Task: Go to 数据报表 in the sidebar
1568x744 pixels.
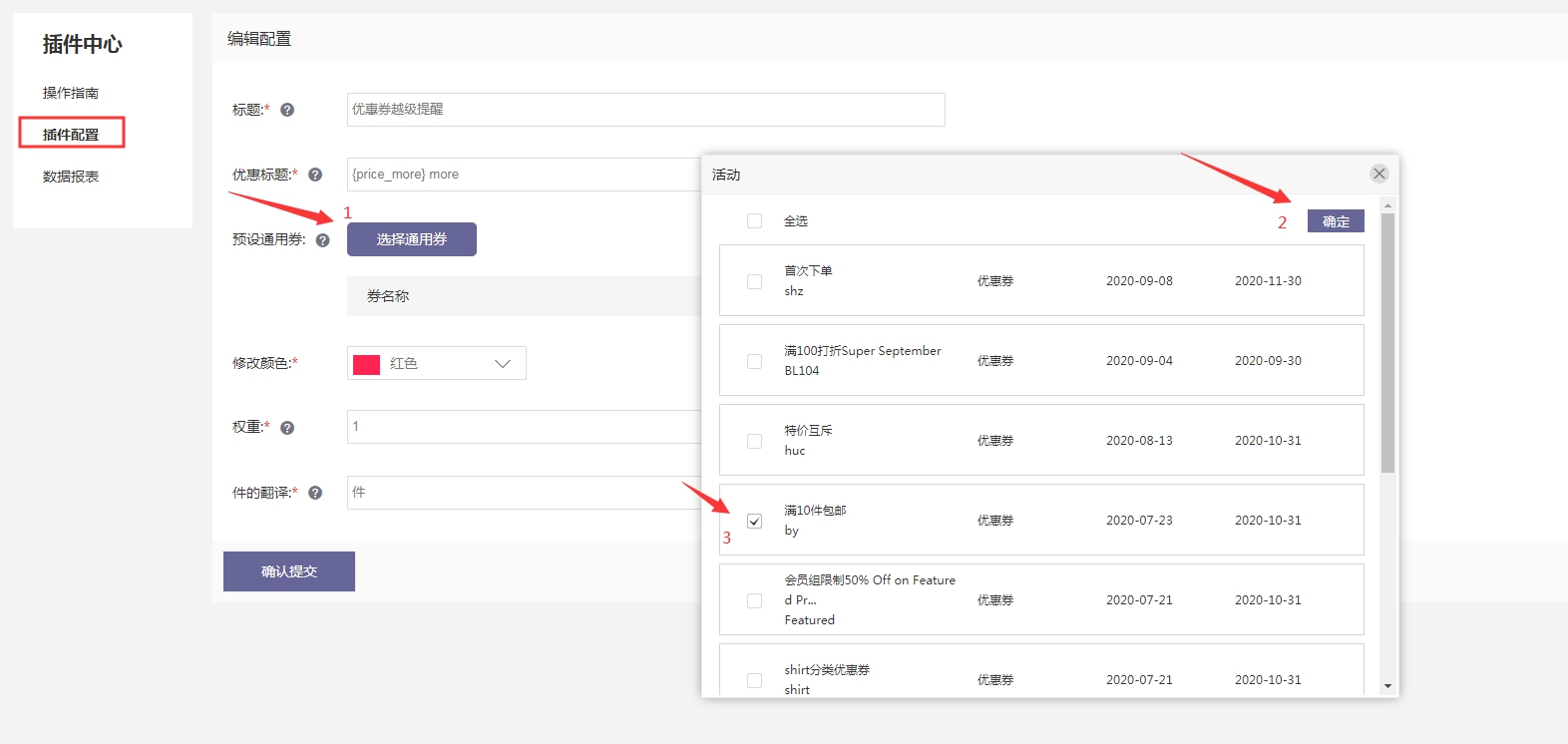Action: (71, 177)
